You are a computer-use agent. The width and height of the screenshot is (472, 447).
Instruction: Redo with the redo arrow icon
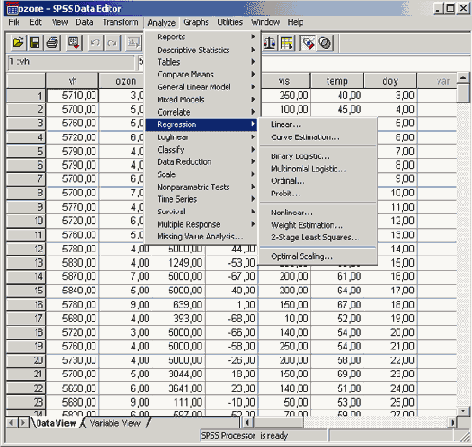click(x=112, y=43)
